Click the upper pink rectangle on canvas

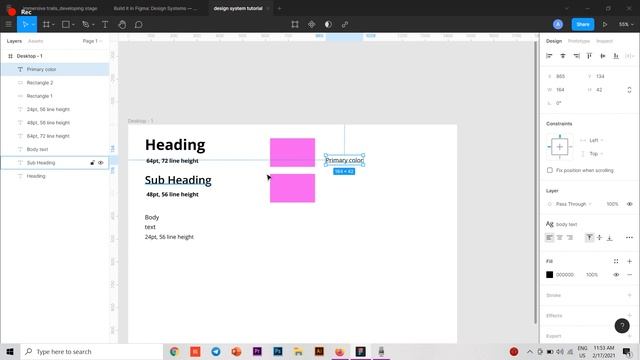(x=292, y=152)
